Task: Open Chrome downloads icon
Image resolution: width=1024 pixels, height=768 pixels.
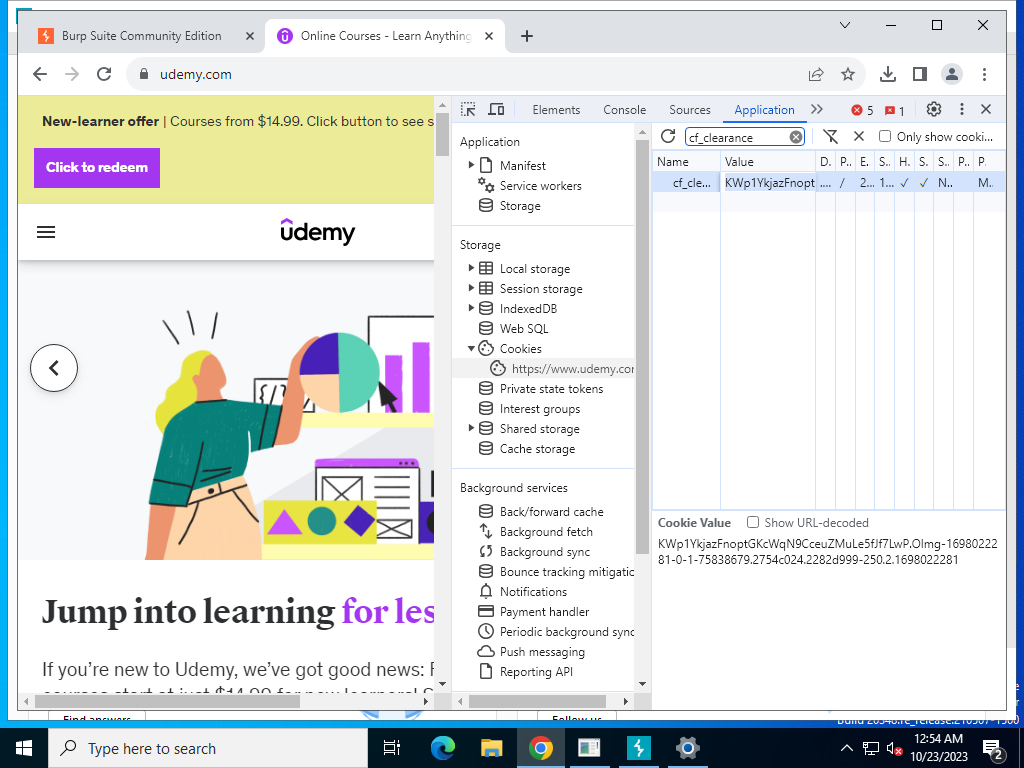Action: 888,74
